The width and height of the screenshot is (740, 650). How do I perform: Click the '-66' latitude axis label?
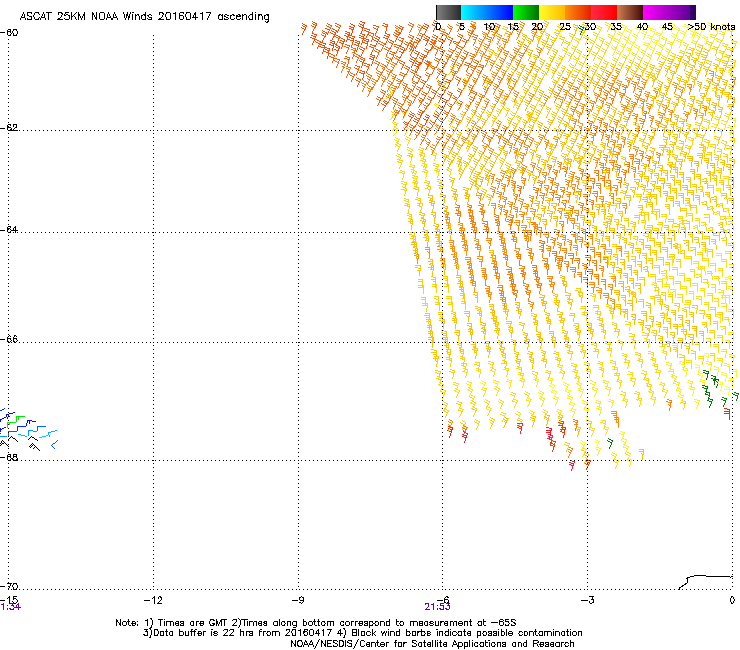pos(9,340)
